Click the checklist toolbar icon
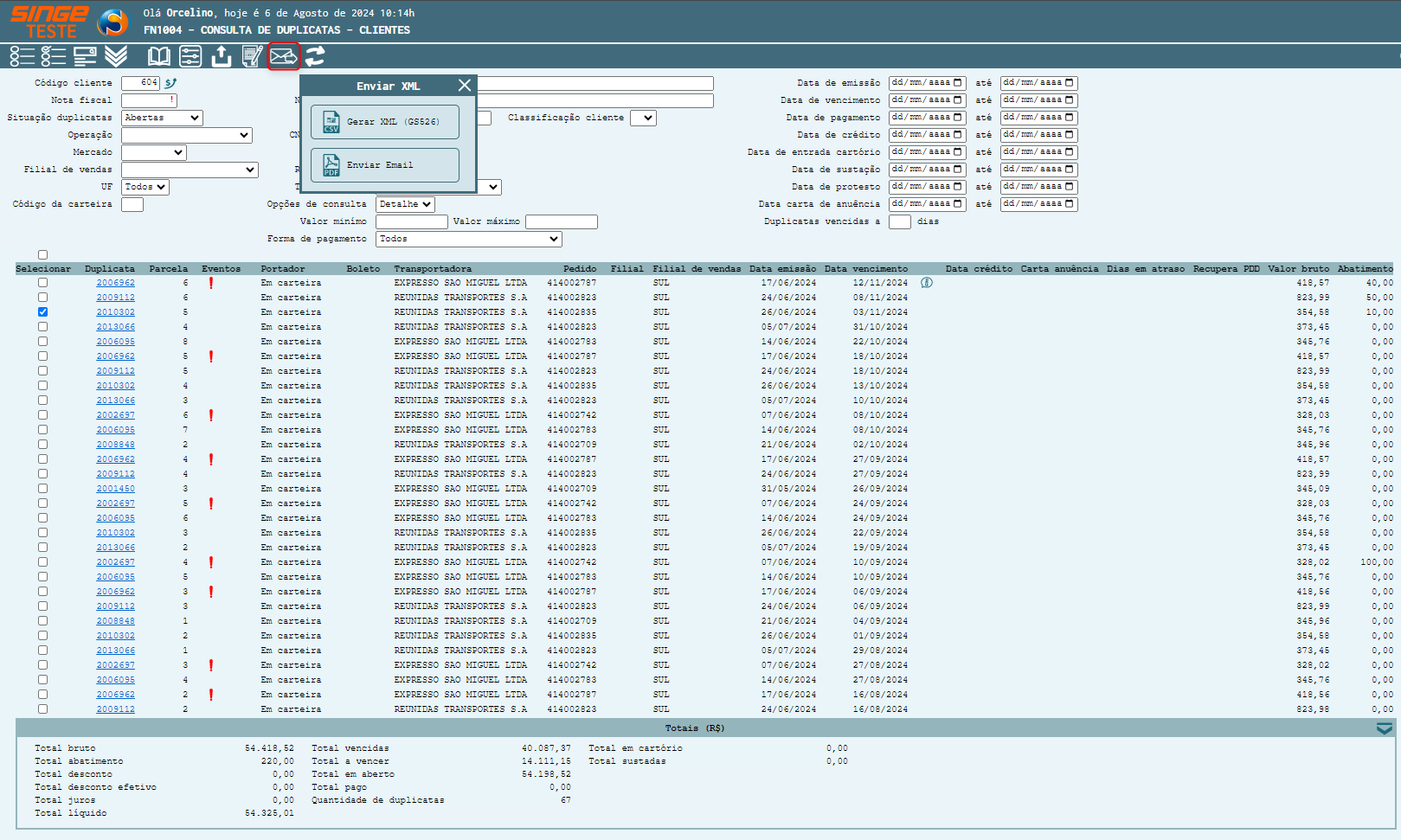This screenshot has height=840, width=1401. (x=54, y=56)
